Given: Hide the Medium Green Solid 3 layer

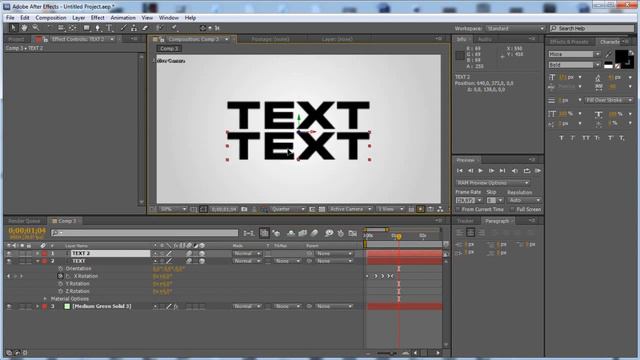Looking at the screenshot, I should pos(9,306).
